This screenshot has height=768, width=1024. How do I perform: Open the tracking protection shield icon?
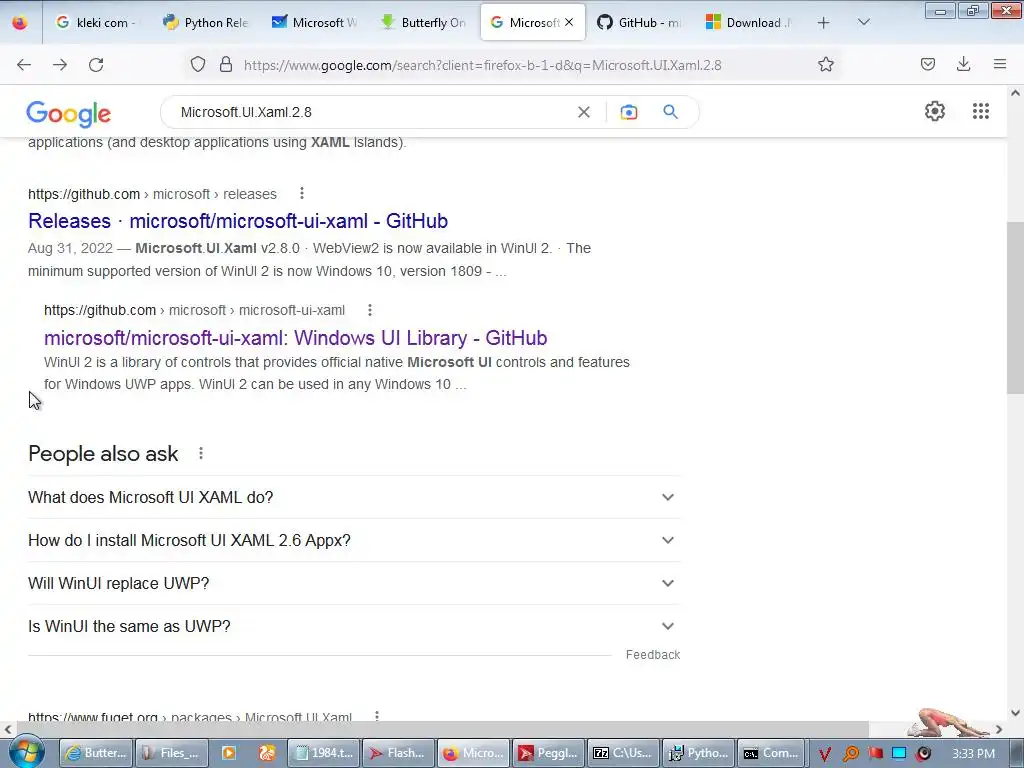[198, 64]
